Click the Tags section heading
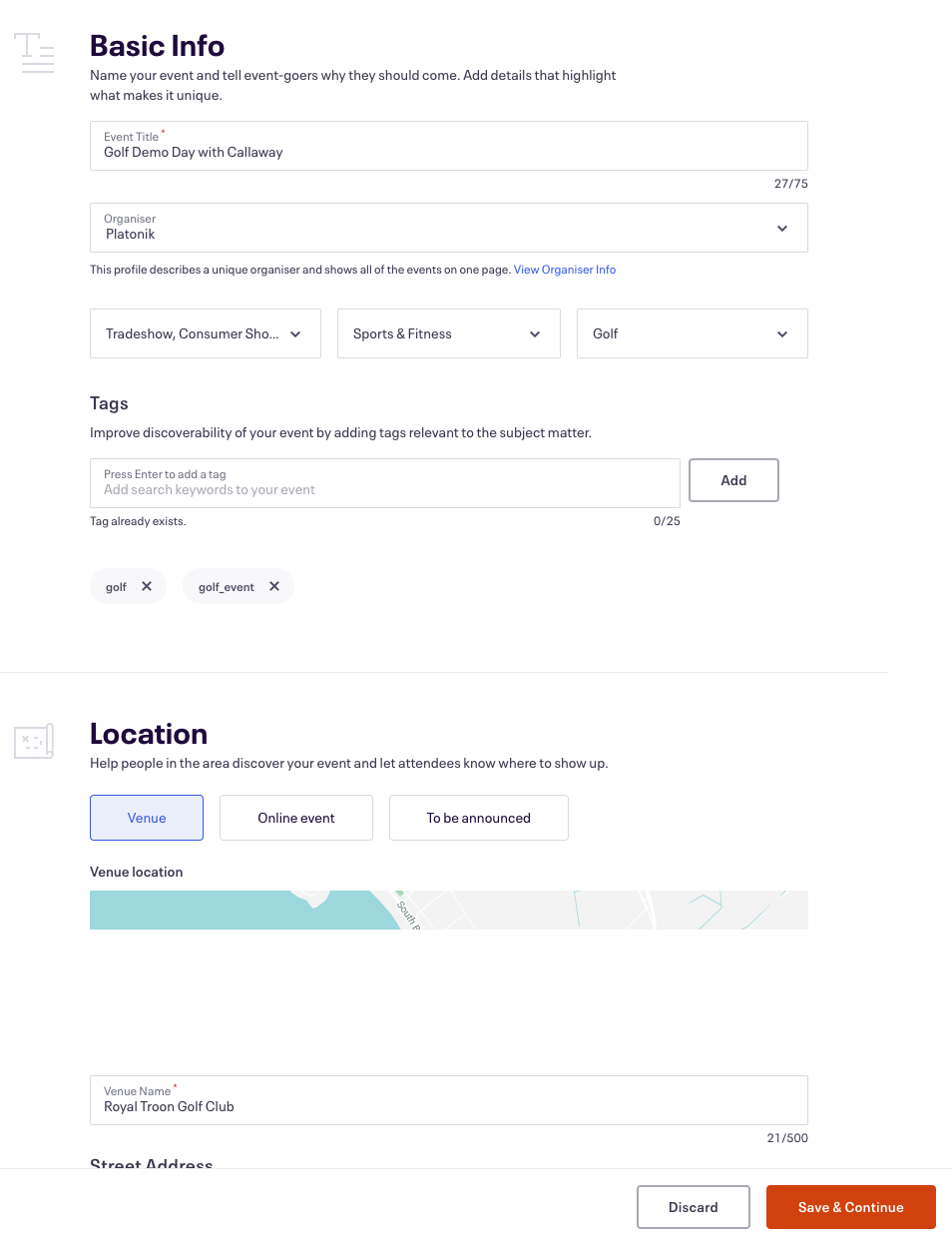Viewport: 952px width, 1245px height. pos(108,403)
